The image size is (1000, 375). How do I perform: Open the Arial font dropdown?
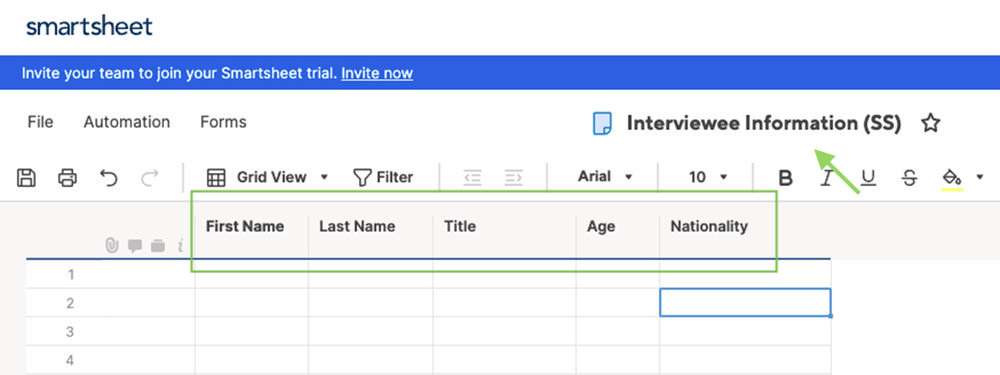605,177
